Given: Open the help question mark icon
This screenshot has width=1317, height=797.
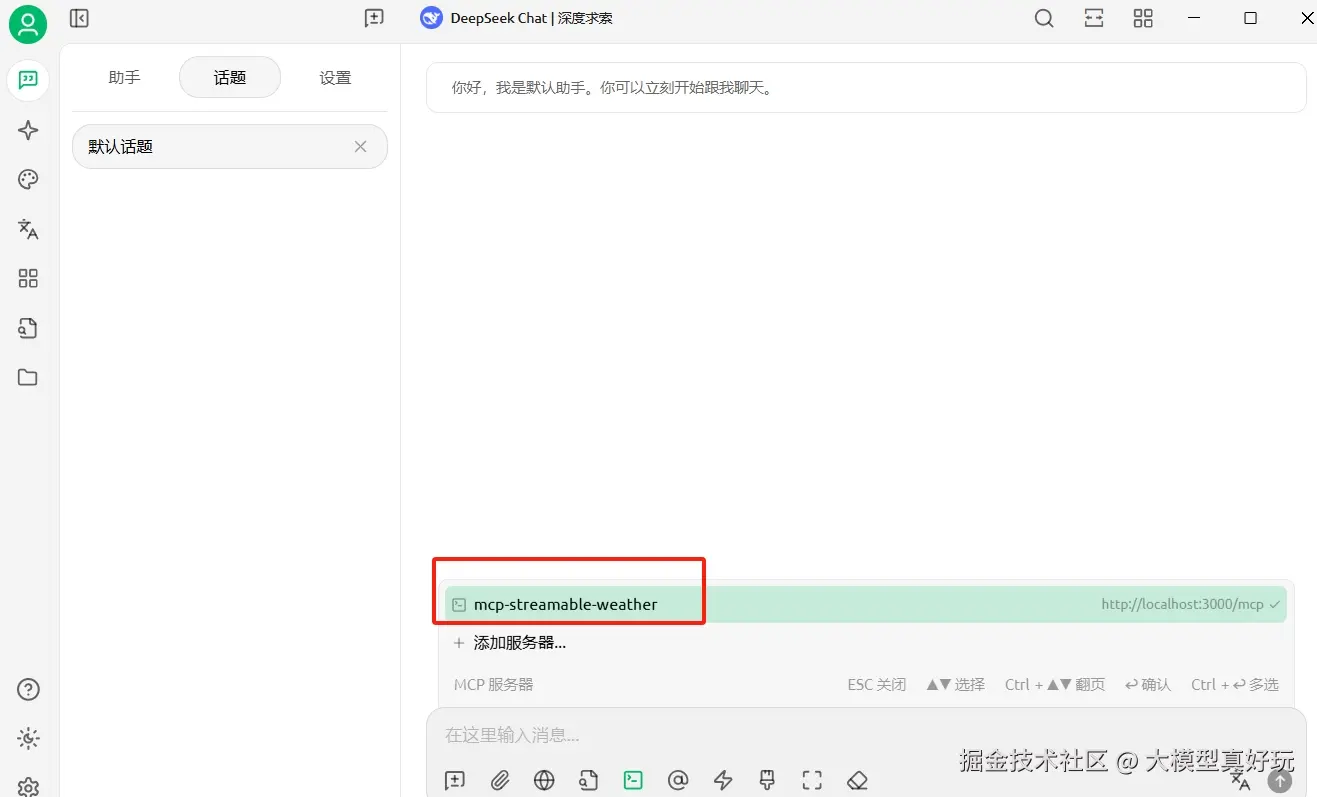Looking at the screenshot, I should pos(29,689).
